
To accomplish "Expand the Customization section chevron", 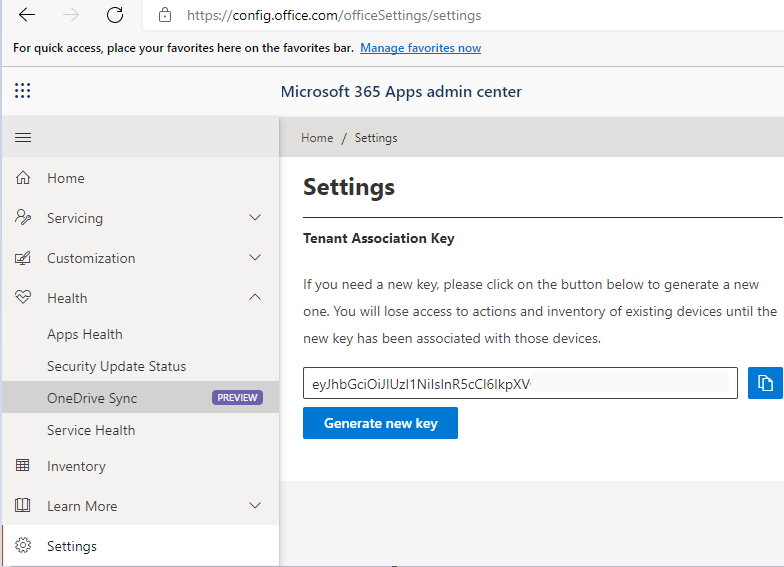I will click(255, 258).
